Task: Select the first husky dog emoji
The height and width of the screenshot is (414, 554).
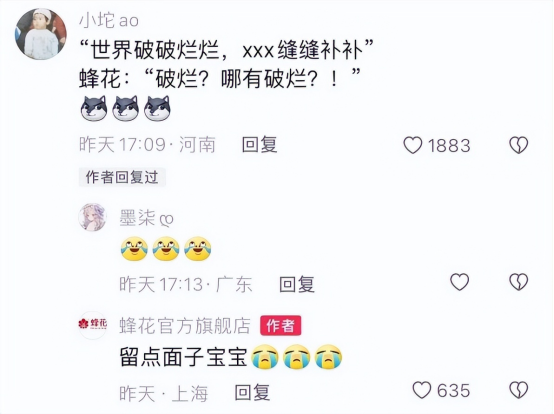Action: pyautogui.click(x=94, y=108)
